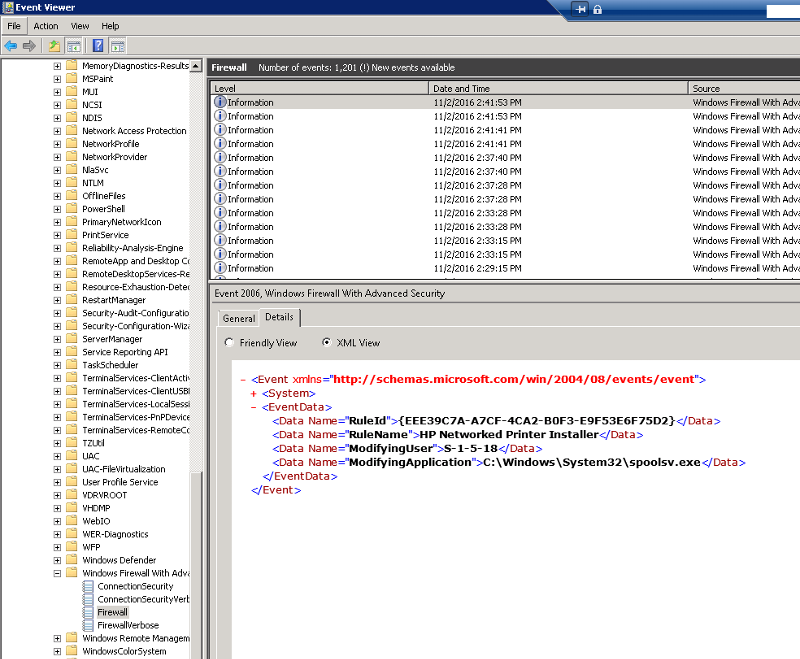Screen dimensions: 800x659
Task: Select the User Profile Service tree item
Action: 120,482
